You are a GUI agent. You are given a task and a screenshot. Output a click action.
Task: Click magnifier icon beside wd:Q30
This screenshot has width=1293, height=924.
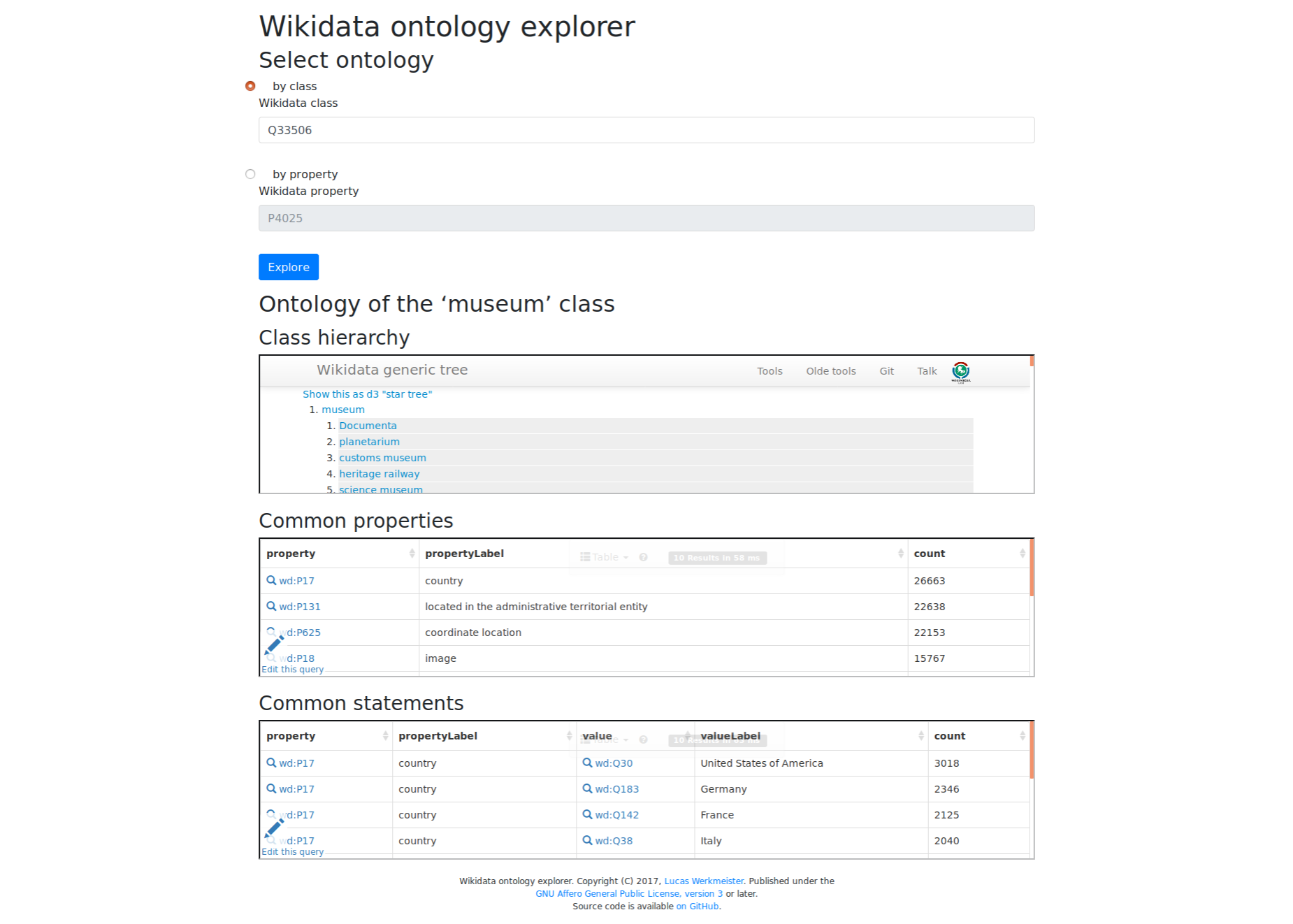coord(587,763)
